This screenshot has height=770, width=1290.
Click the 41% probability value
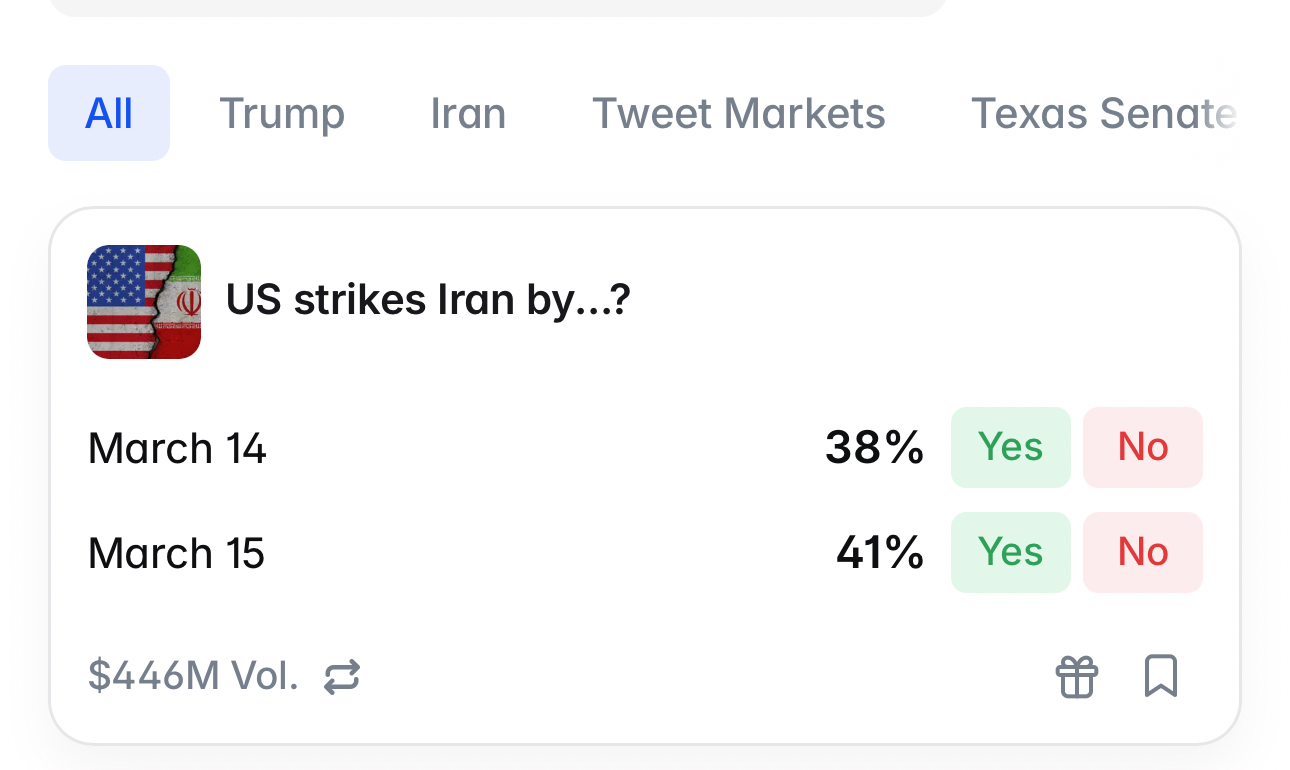(880, 553)
